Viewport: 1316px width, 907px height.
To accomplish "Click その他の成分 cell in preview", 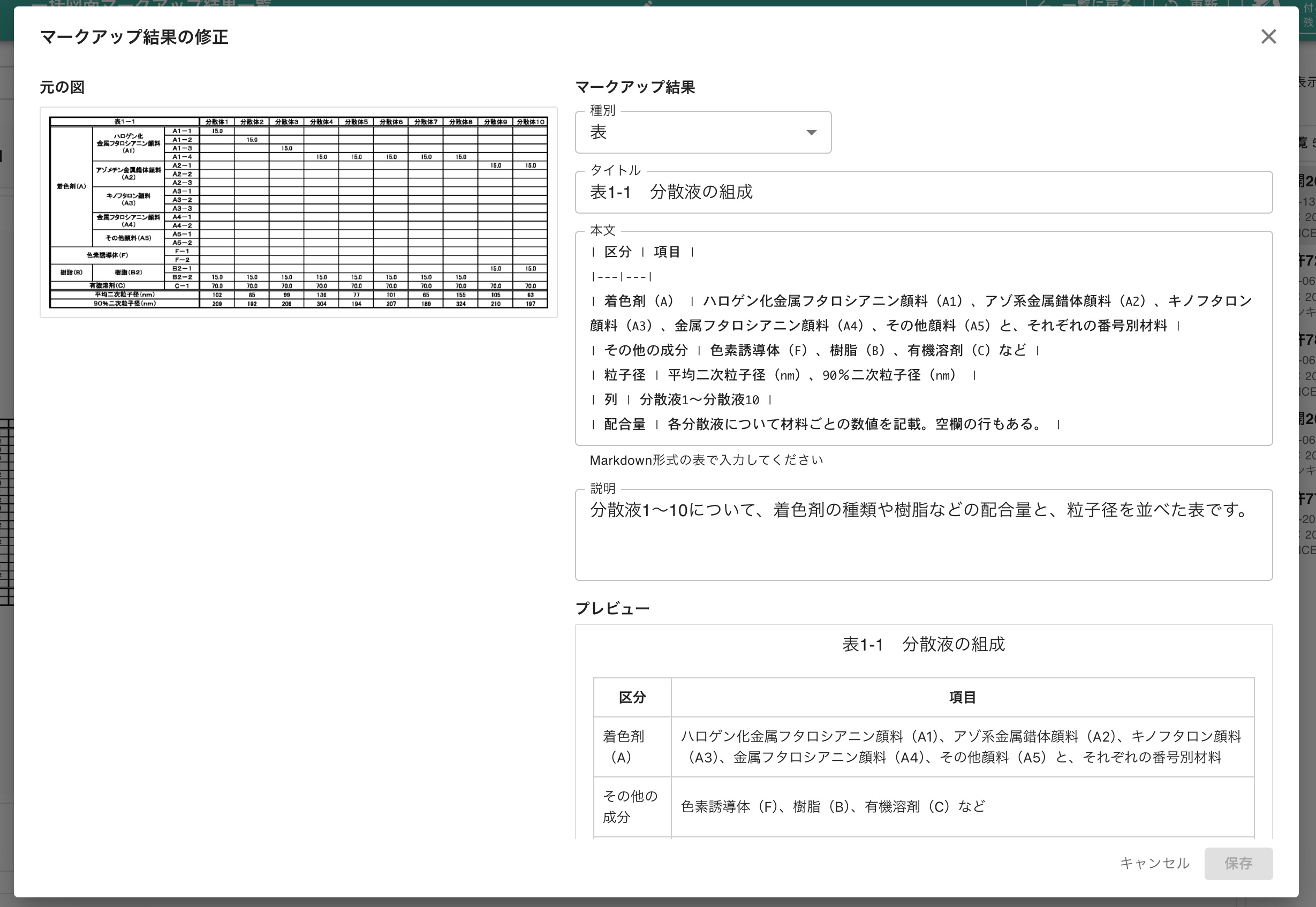I will point(632,806).
